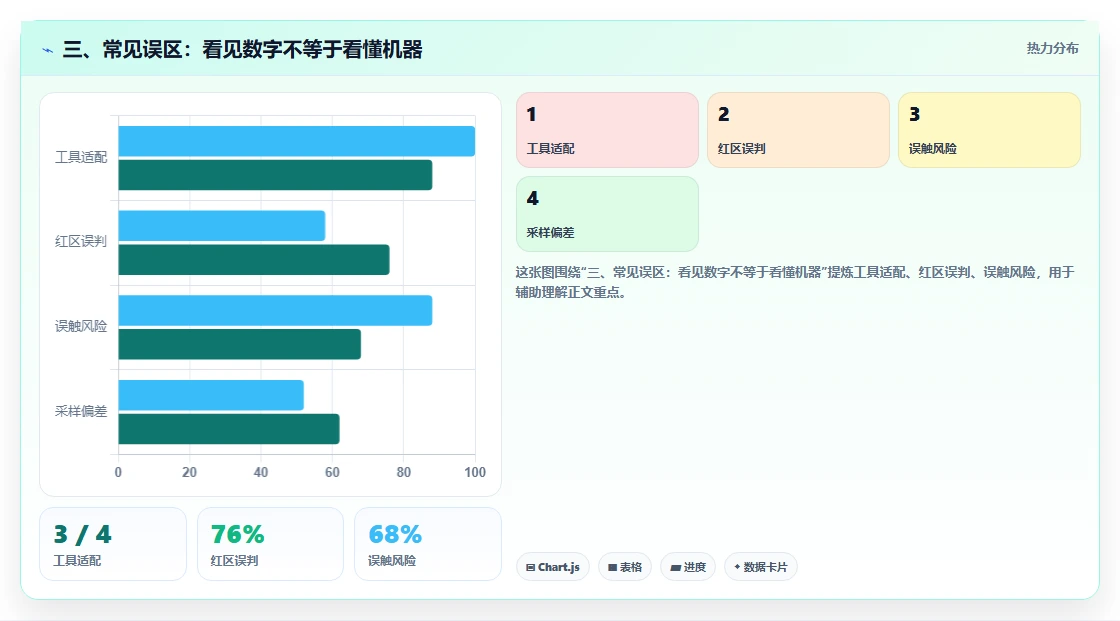Click the dark green bar for 红区误判

pyautogui.click(x=254, y=259)
